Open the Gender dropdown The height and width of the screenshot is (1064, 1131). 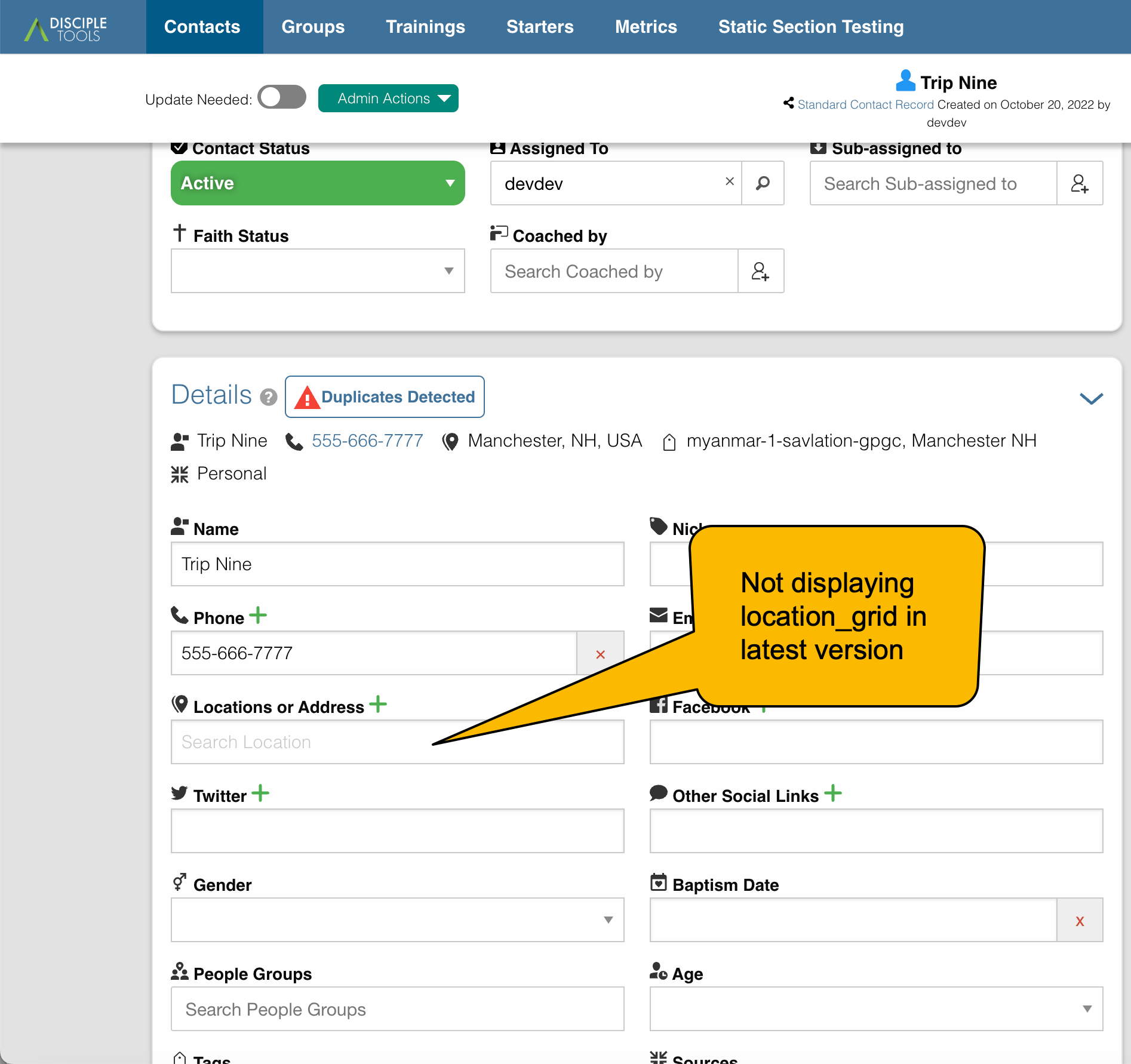tap(398, 920)
